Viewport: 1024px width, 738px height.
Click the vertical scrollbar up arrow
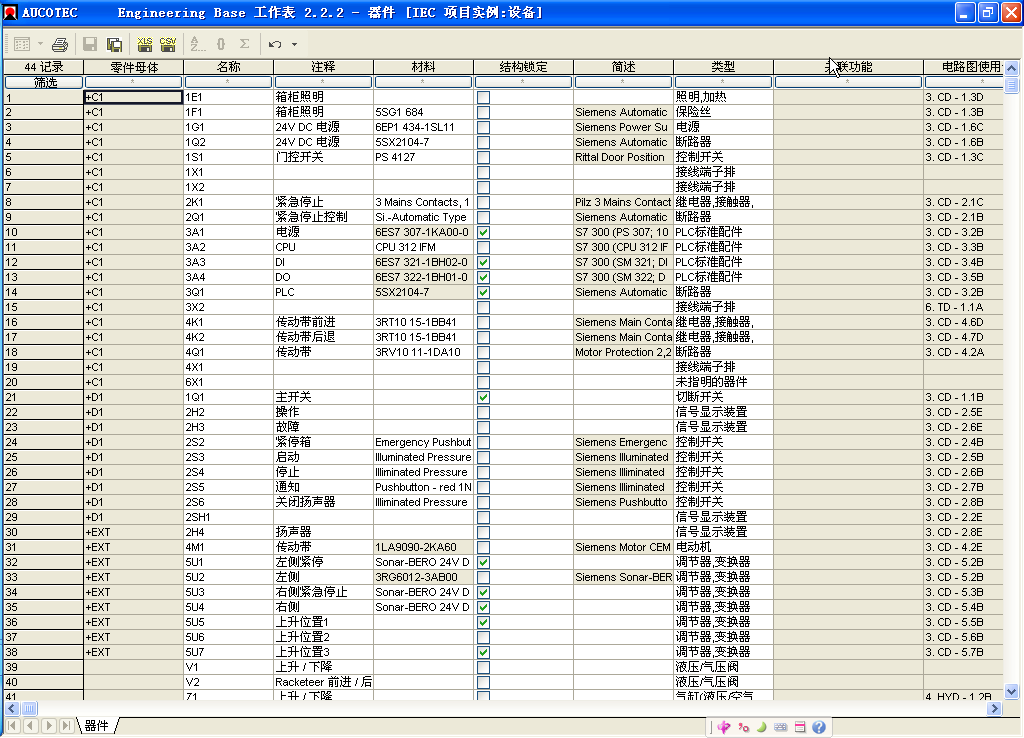pyautogui.click(x=1012, y=68)
